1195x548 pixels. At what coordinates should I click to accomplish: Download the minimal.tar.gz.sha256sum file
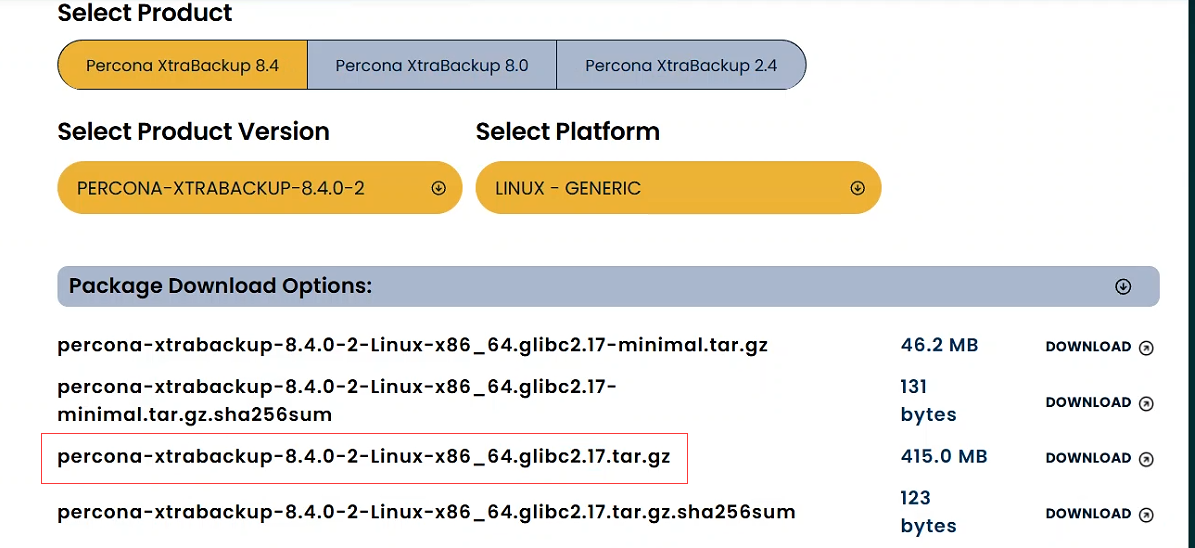[1088, 403]
